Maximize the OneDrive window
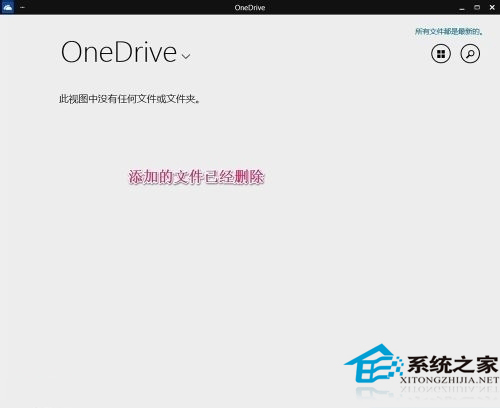 click(x=477, y=7)
